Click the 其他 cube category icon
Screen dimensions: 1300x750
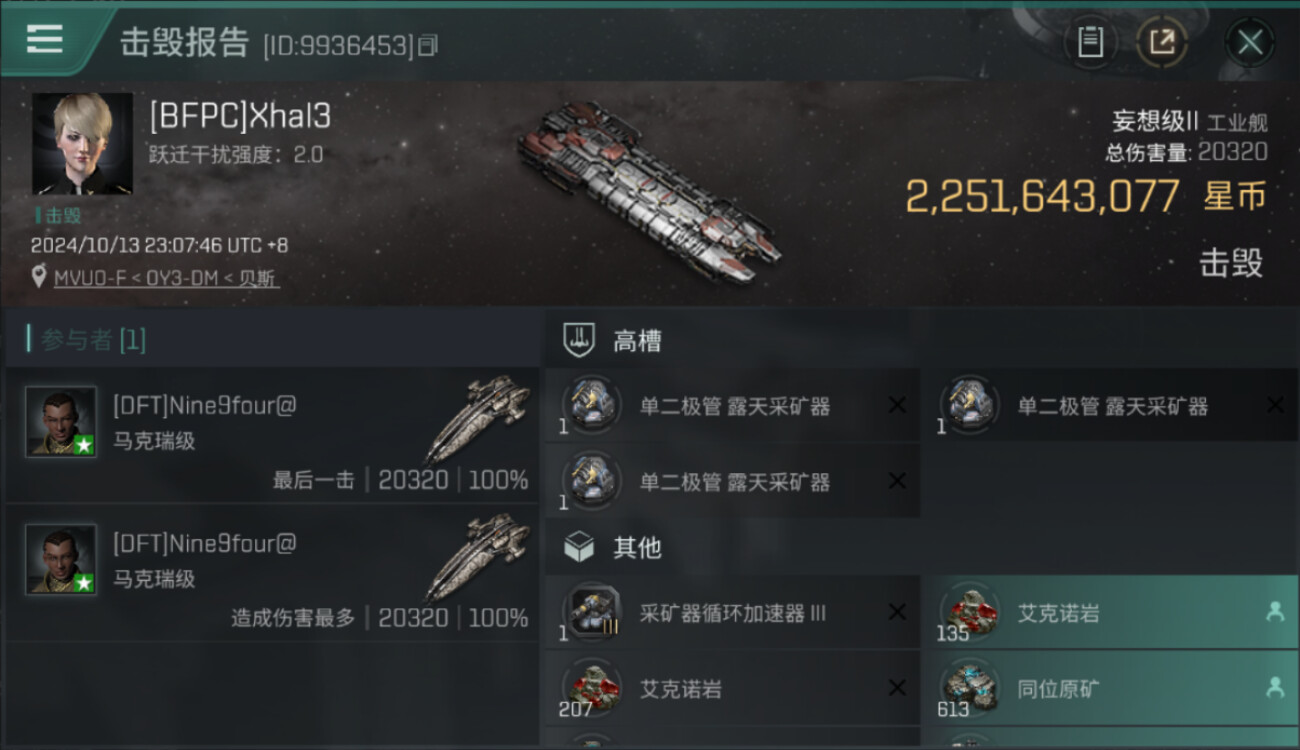pyautogui.click(x=579, y=547)
